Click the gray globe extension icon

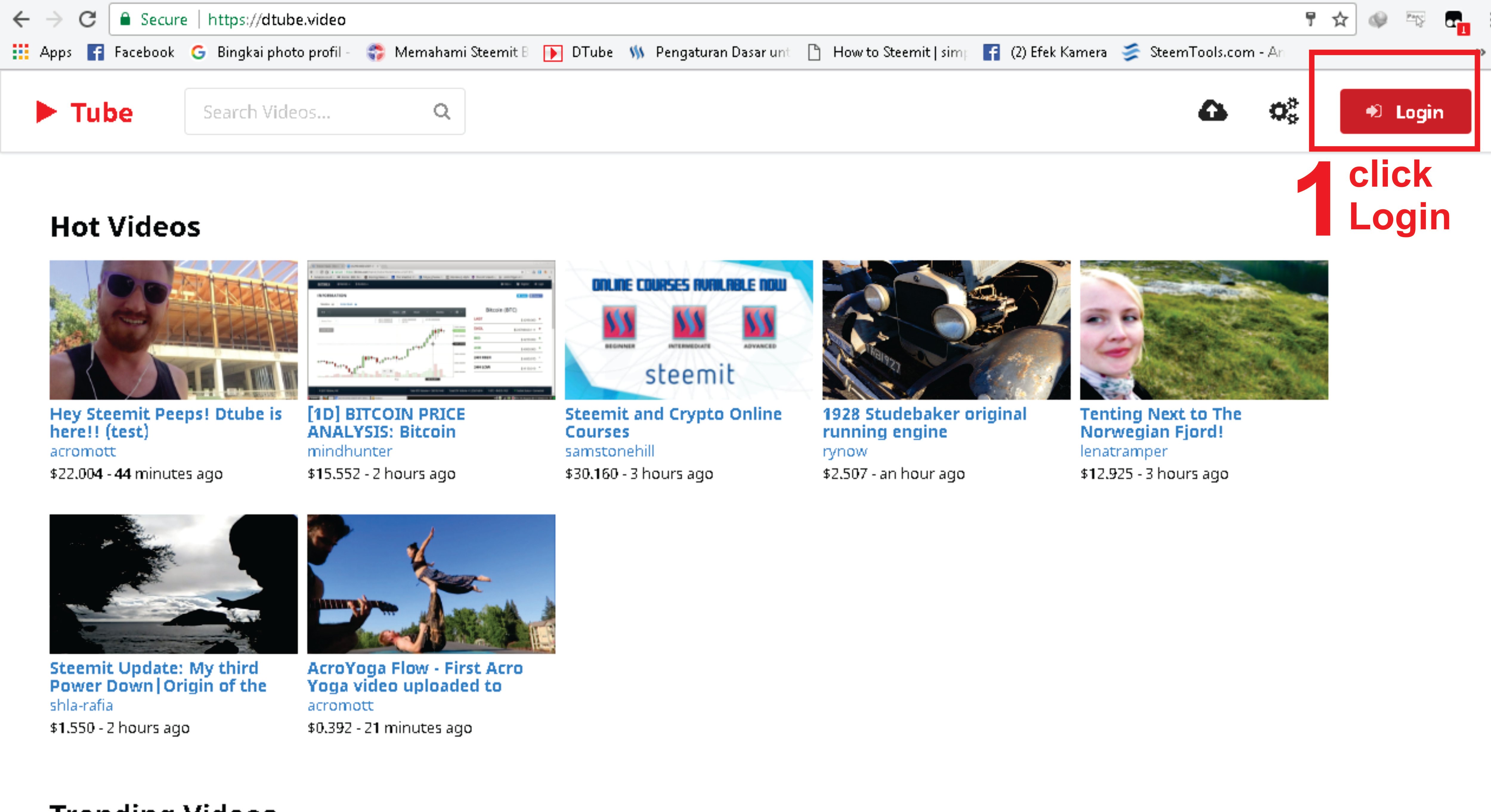[1378, 20]
